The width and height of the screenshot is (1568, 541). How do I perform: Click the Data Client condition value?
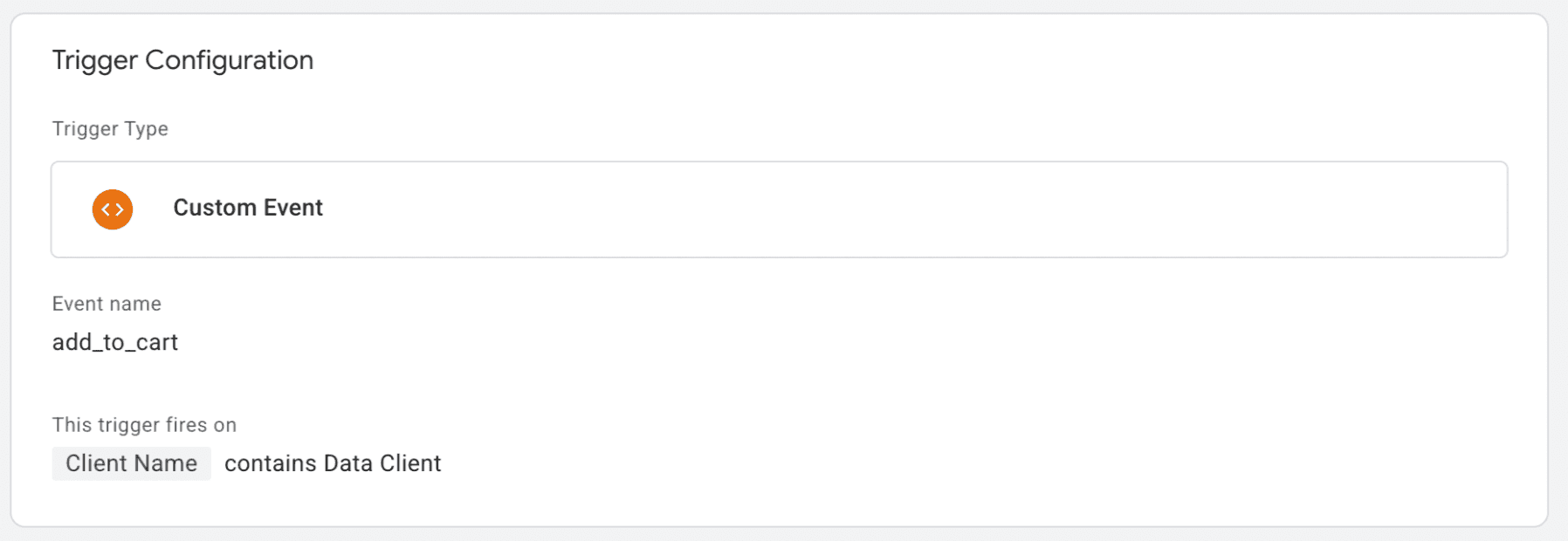coord(382,463)
